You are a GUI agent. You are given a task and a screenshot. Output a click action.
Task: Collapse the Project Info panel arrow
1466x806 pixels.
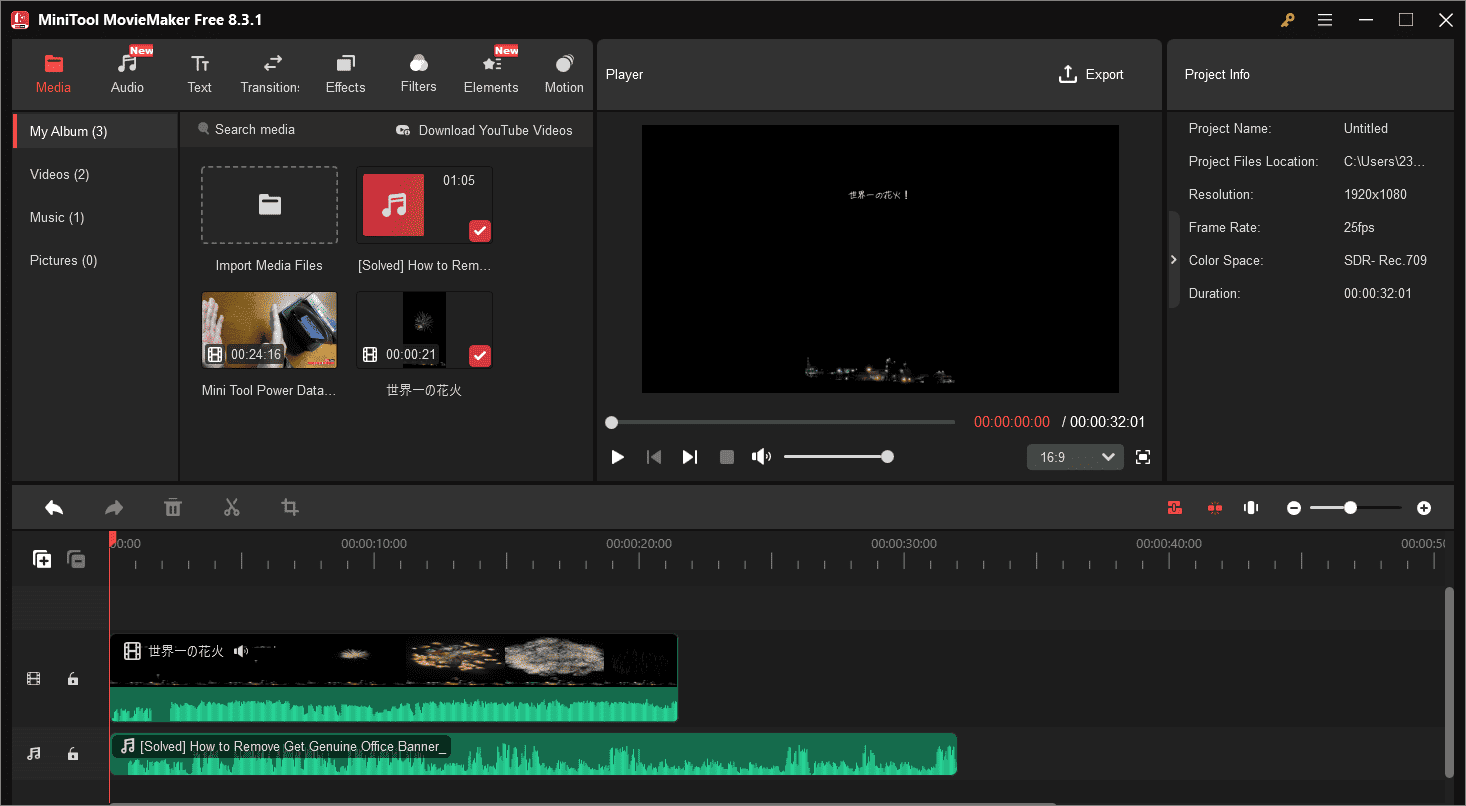[x=1174, y=260]
